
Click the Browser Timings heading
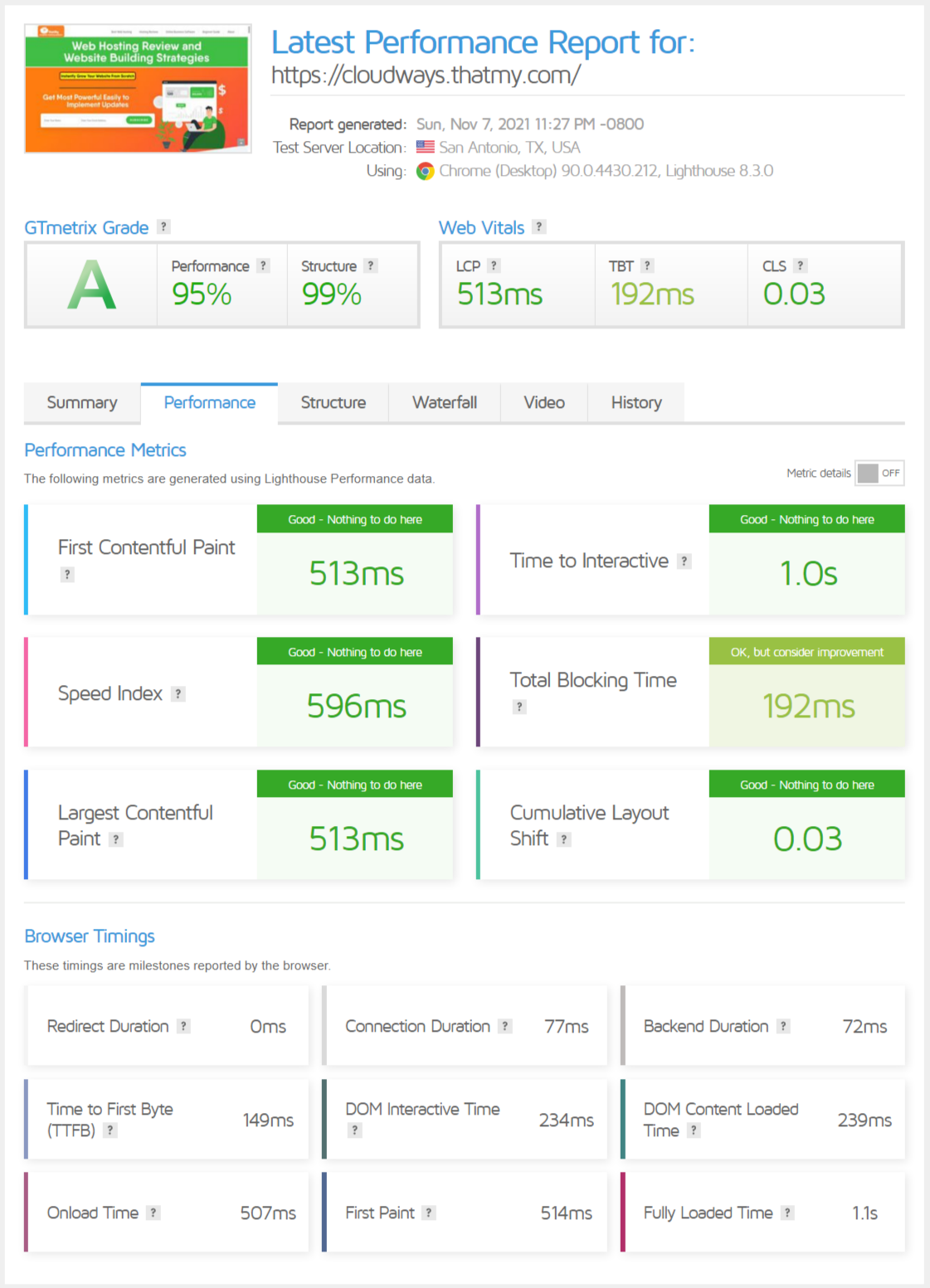tap(90, 936)
